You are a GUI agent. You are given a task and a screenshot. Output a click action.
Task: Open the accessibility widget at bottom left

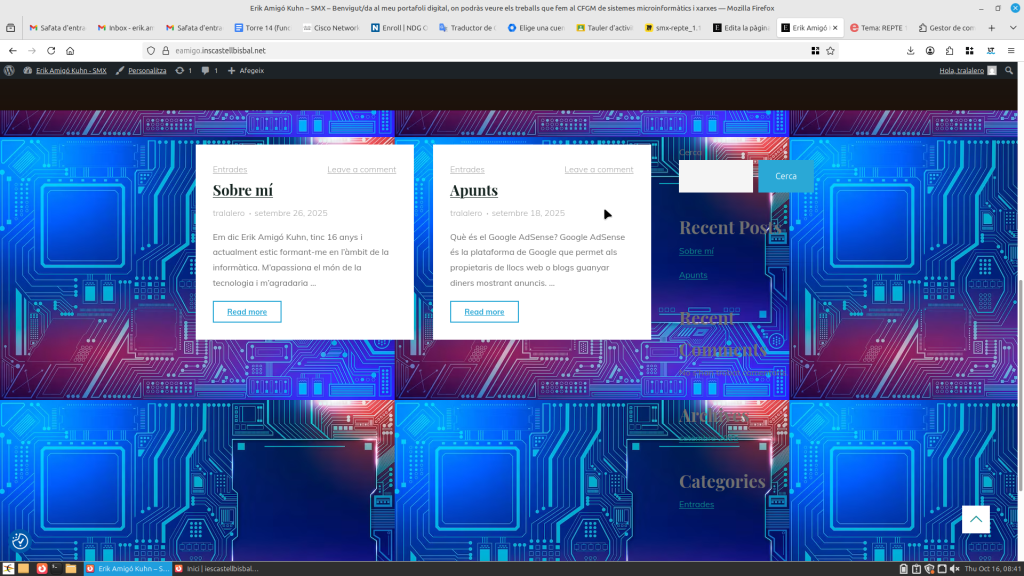(20, 541)
